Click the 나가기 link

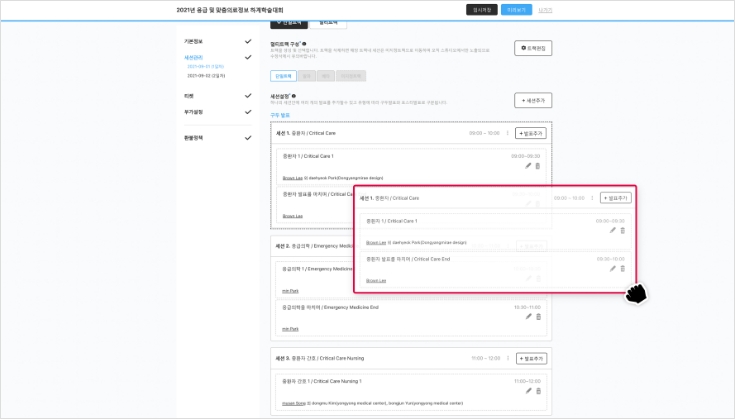545,10
